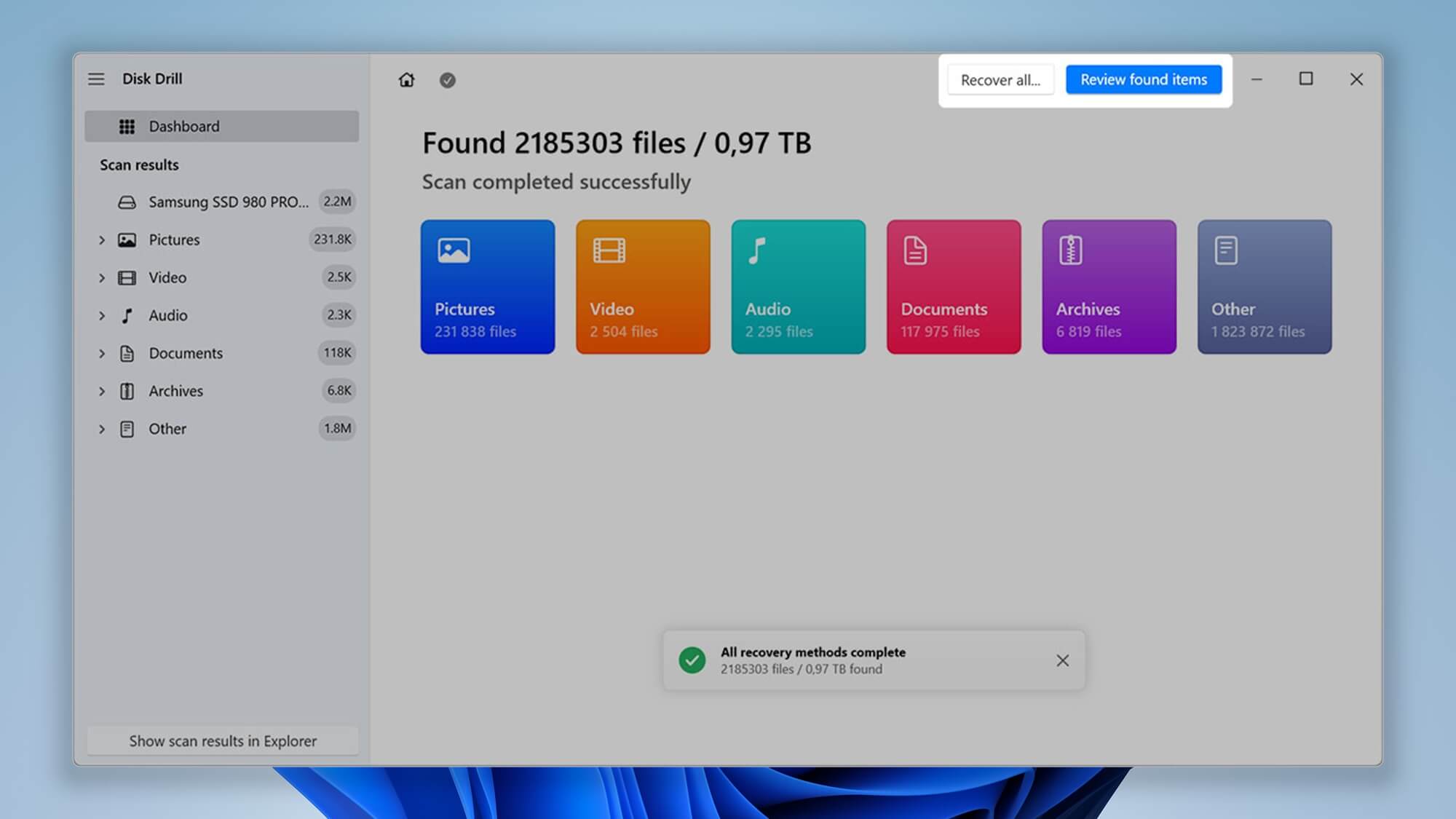
Task: Select Audio in sidebar scan results
Action: [x=222, y=315]
